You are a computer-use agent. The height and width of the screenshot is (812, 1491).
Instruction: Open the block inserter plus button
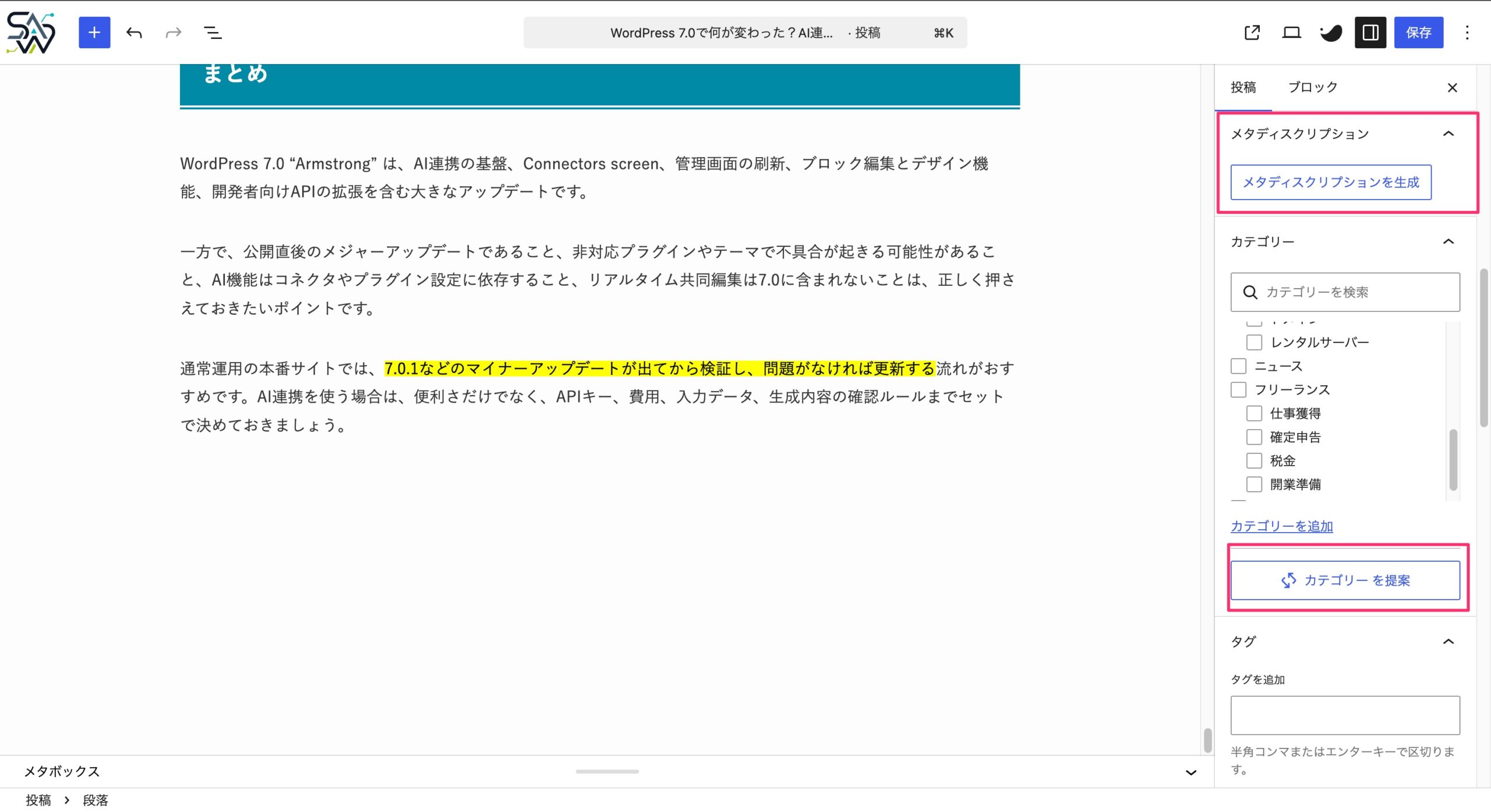[94, 33]
